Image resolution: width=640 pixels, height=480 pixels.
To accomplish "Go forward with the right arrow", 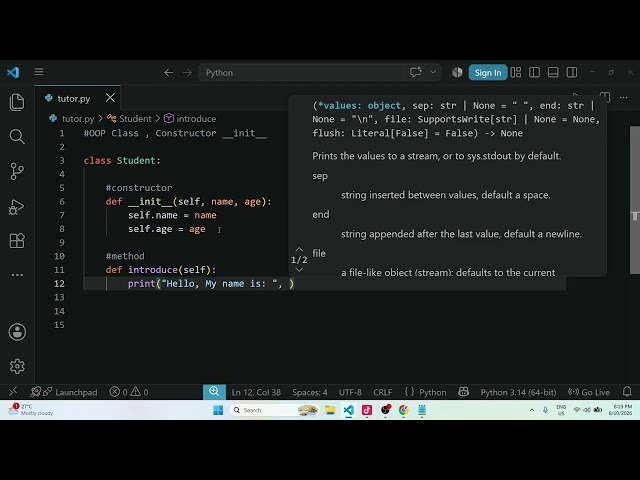I will coord(187,73).
